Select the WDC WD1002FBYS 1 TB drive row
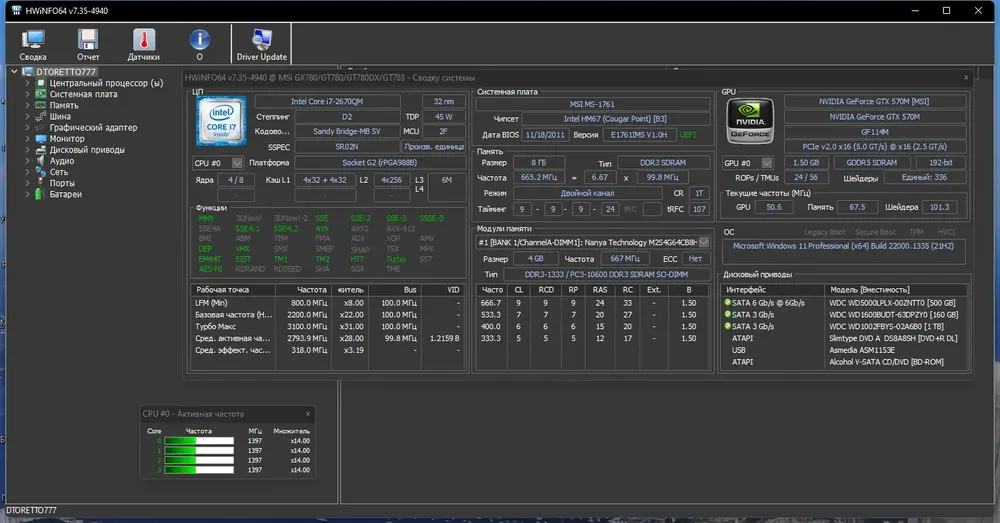The width and height of the screenshot is (1000, 523). [x=844, y=327]
